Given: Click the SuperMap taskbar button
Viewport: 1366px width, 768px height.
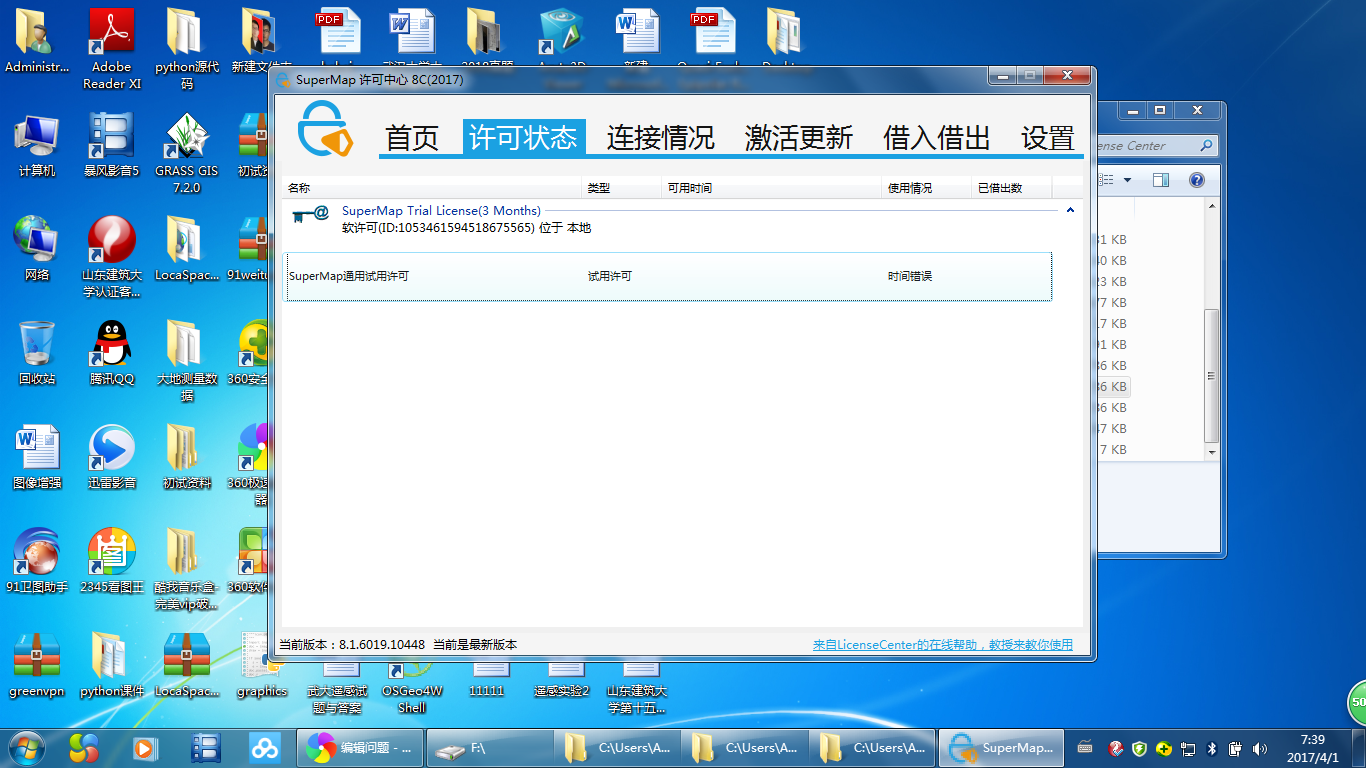Looking at the screenshot, I should coord(1002,747).
